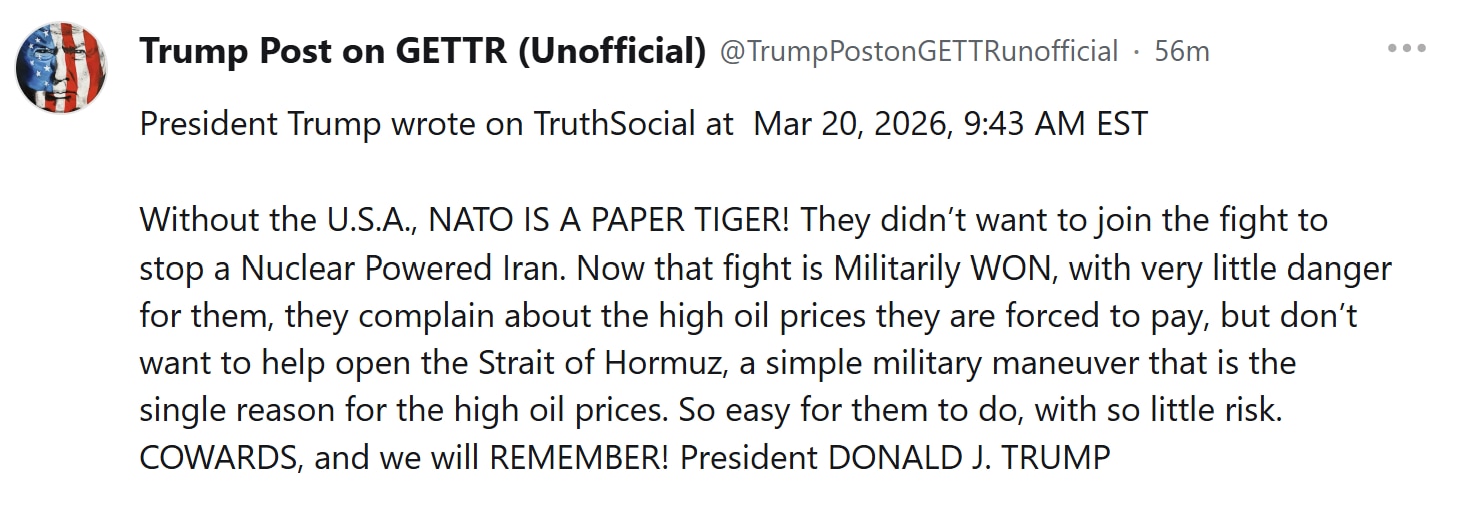Image resolution: width=1471 pixels, height=531 pixels.
Task: Click the word COWARDS in the post
Action: 220,457
